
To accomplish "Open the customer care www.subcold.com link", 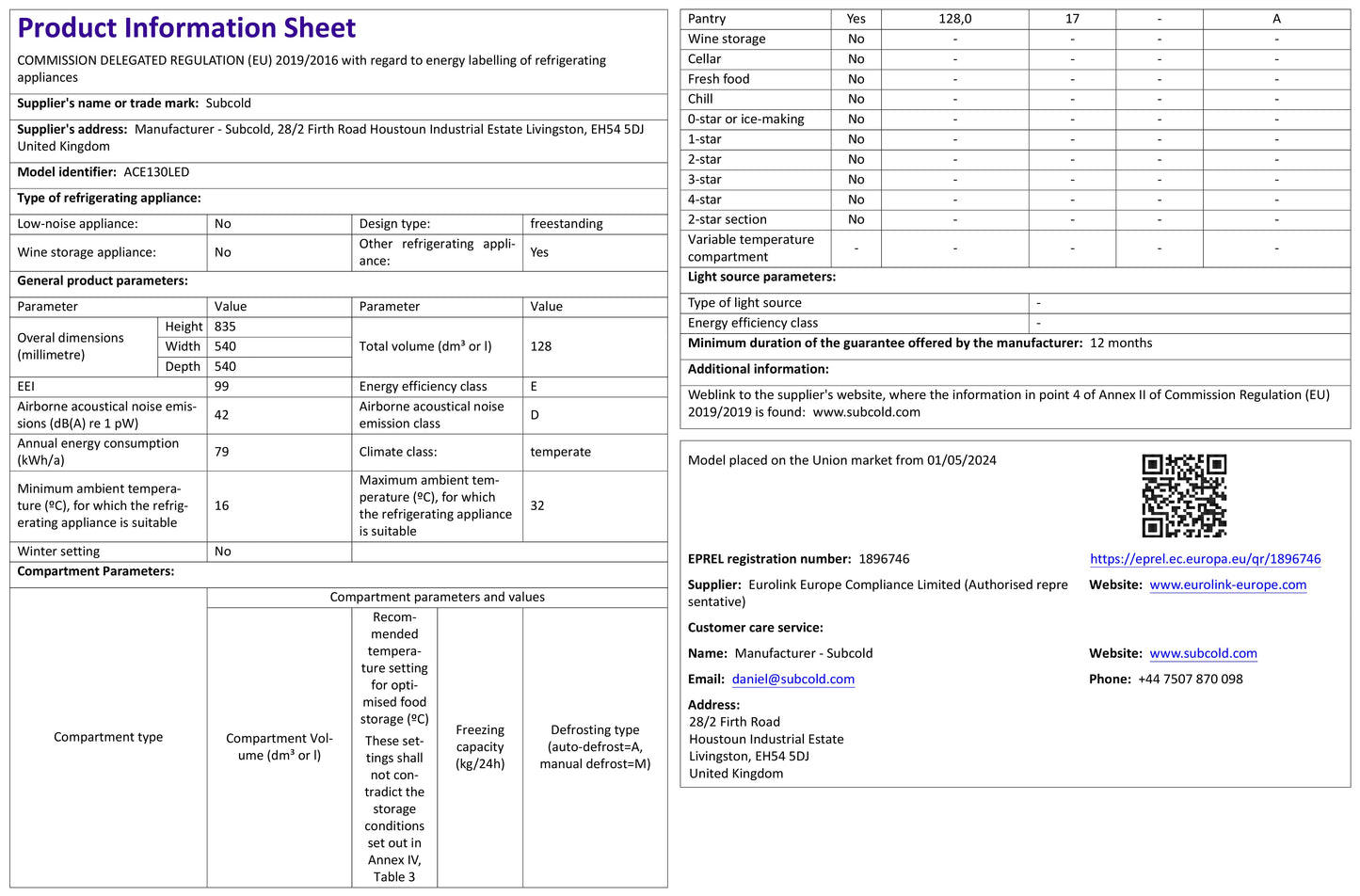I will point(1203,653).
